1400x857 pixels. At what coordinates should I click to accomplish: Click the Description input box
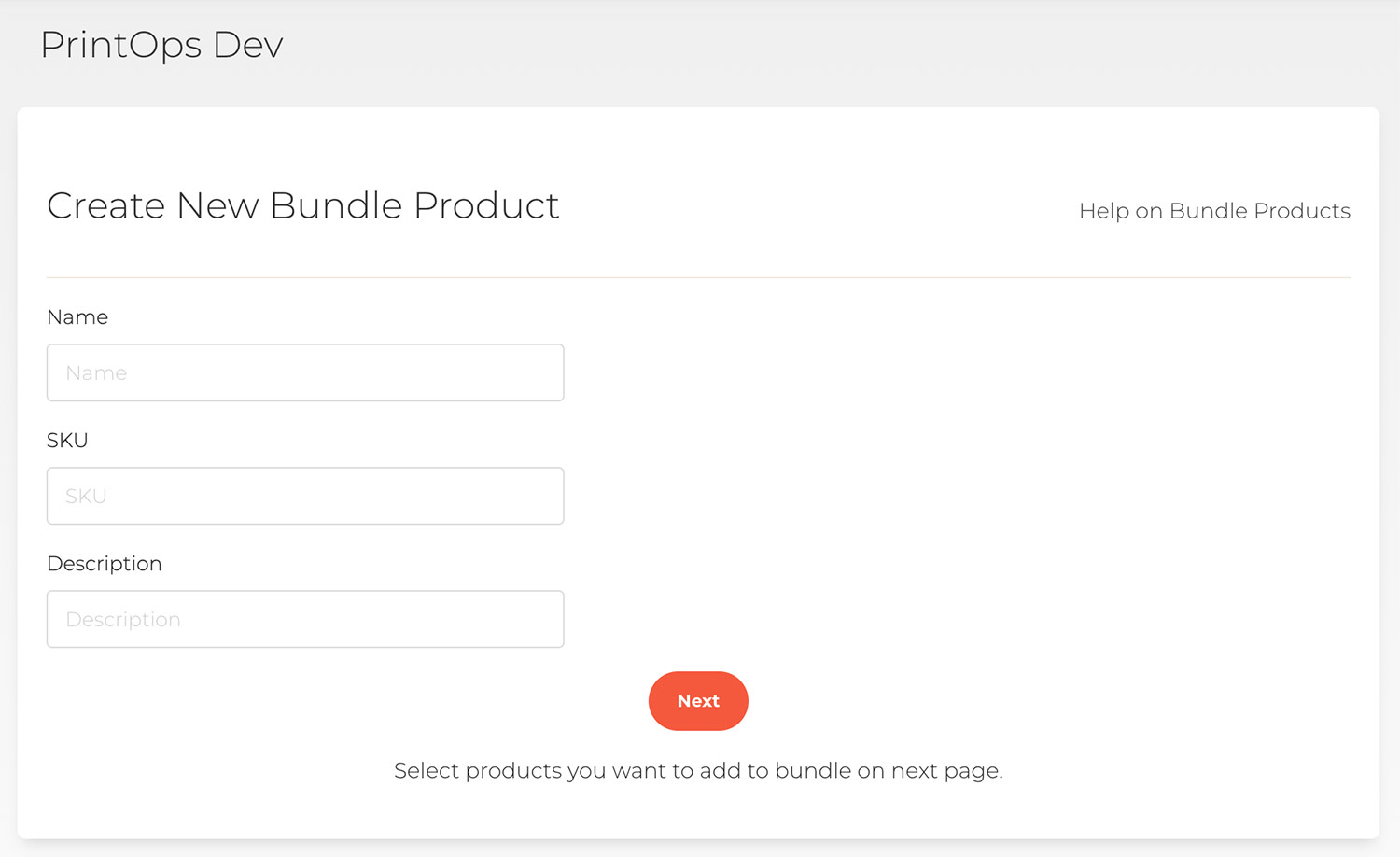(x=305, y=619)
